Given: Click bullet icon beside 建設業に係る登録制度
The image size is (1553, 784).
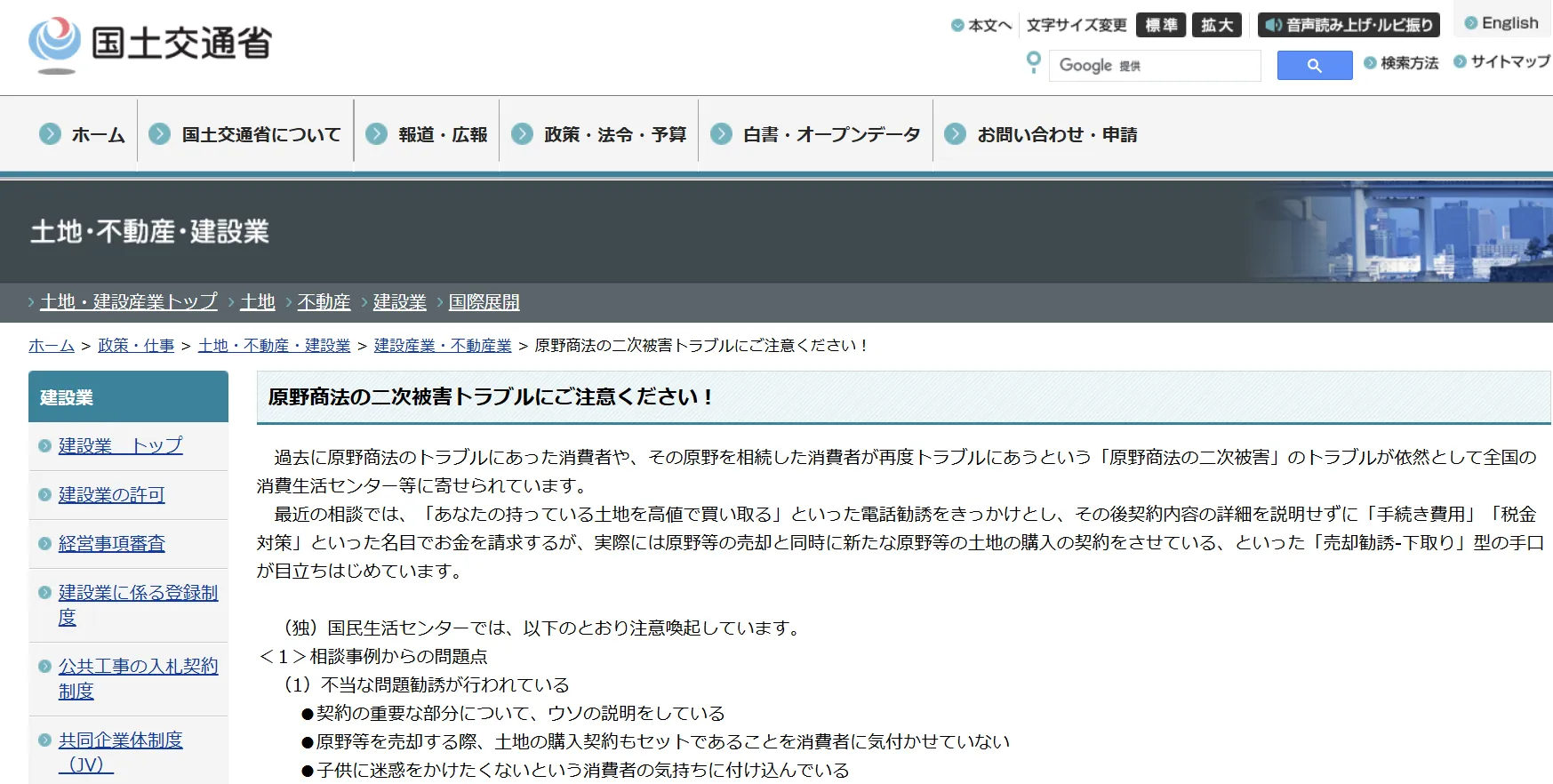Looking at the screenshot, I should click(x=44, y=593).
